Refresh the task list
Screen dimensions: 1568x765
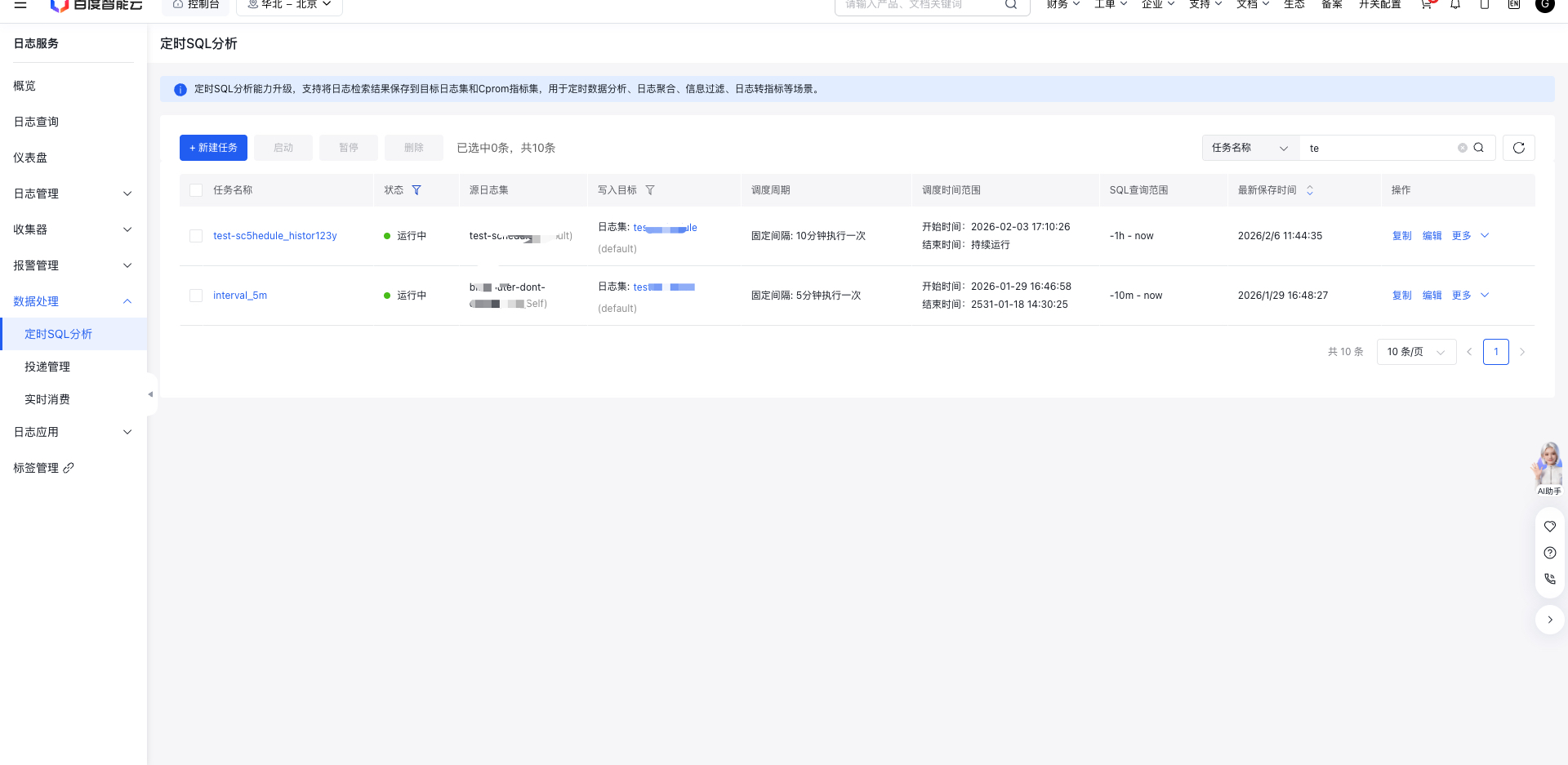click(1519, 148)
